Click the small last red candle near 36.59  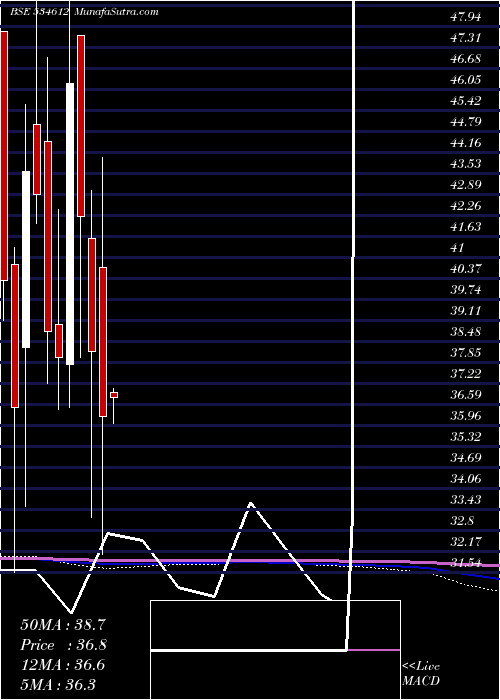(x=114, y=395)
